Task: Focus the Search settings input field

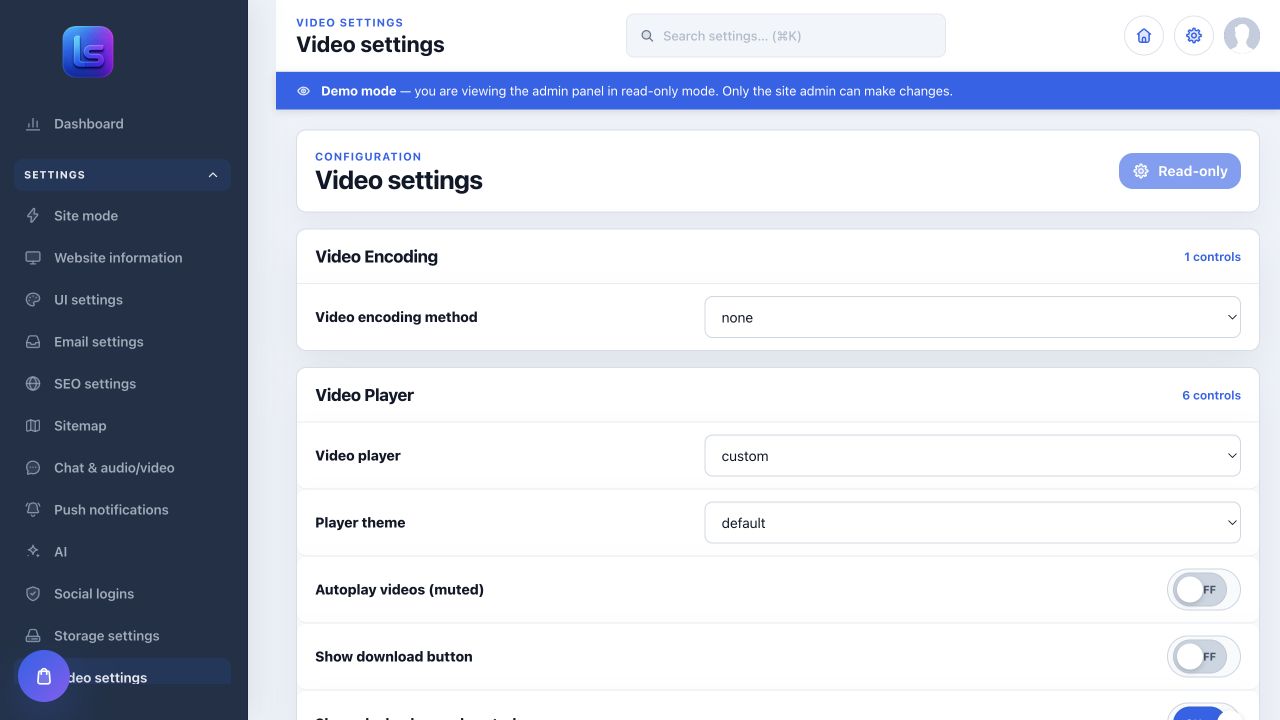Action: (x=786, y=36)
